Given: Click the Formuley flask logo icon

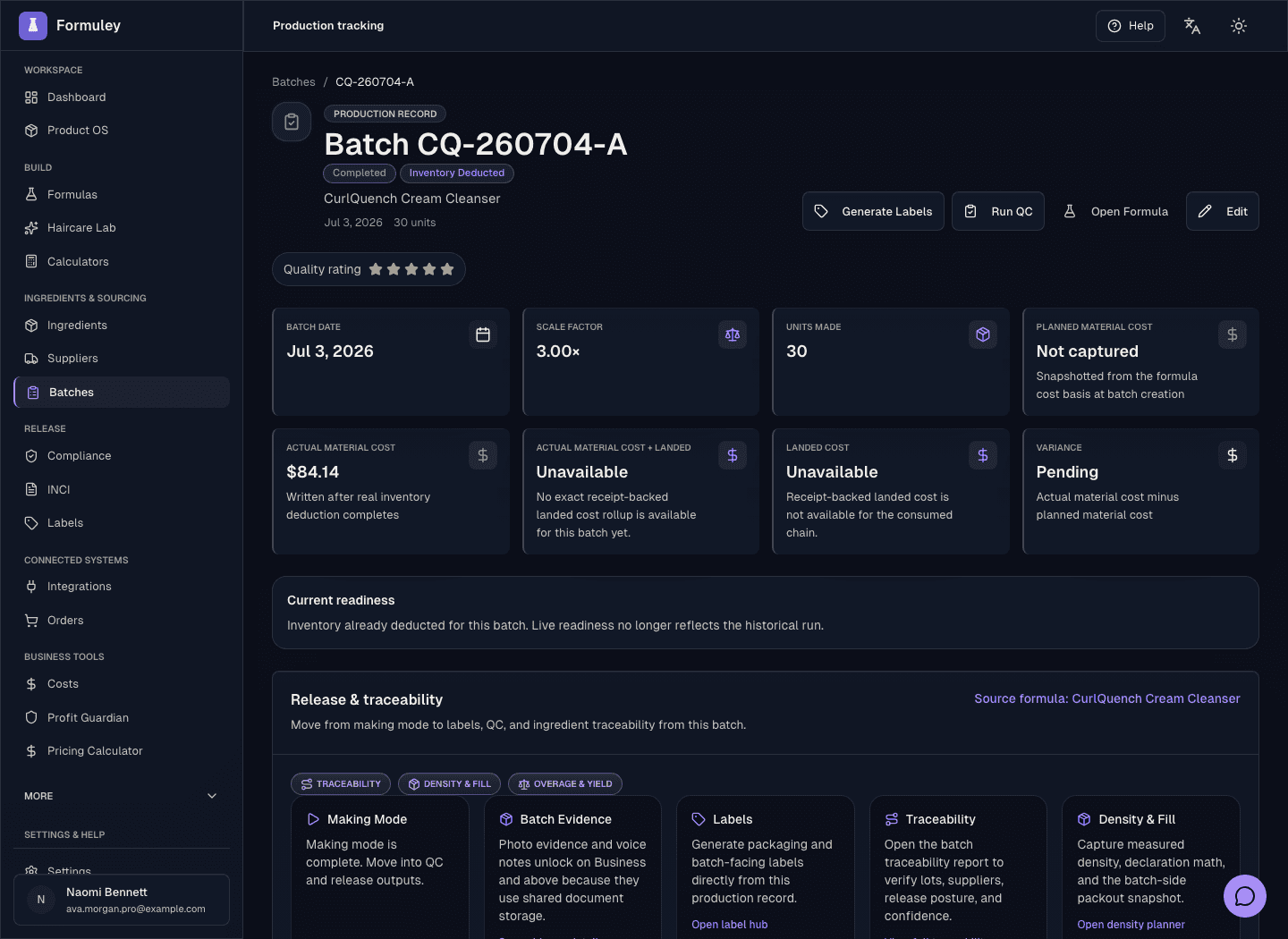Looking at the screenshot, I should tap(33, 26).
